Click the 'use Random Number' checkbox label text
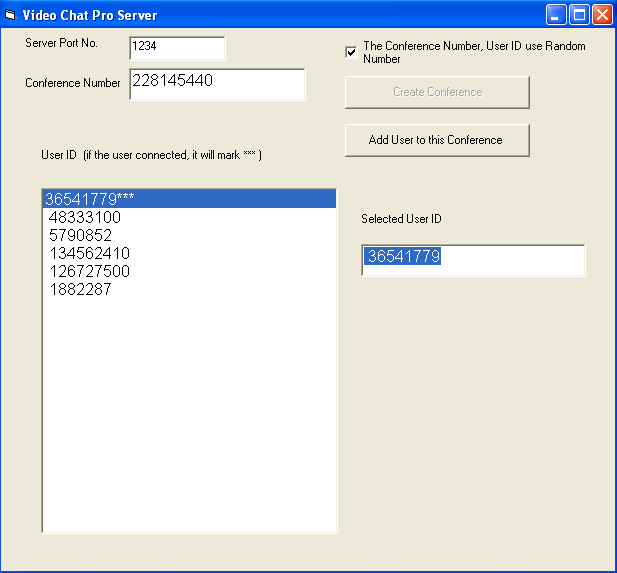Image resolution: width=617 pixels, height=573 pixels. (x=473, y=52)
